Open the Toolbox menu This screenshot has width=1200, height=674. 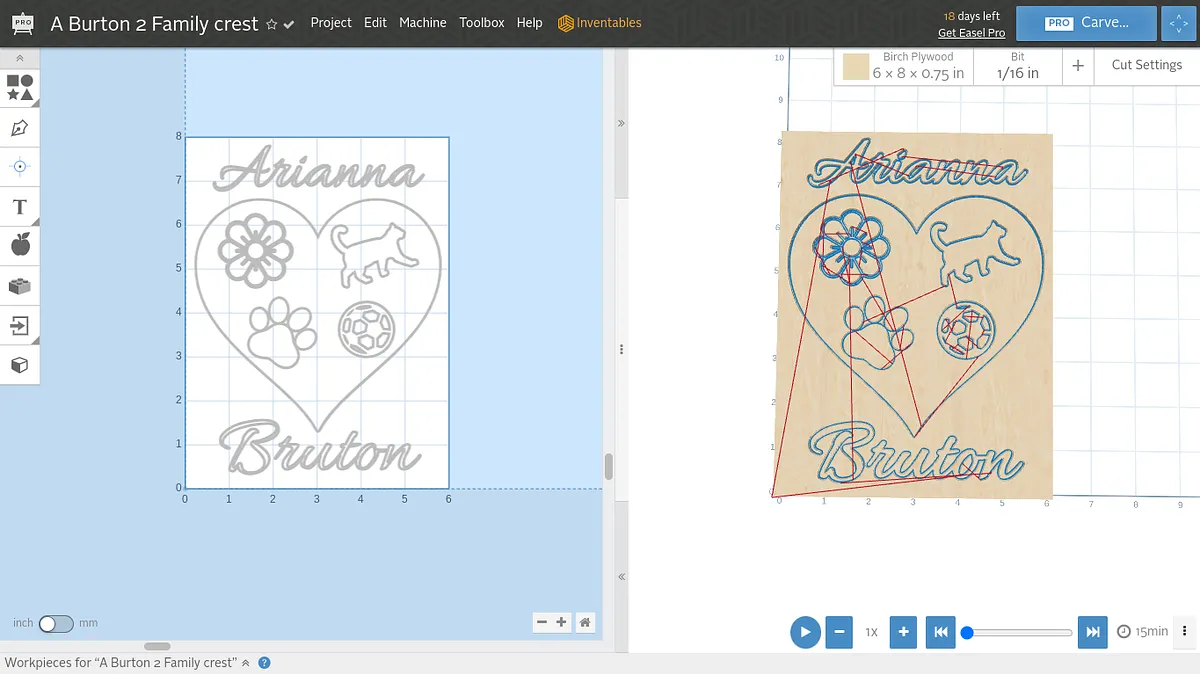[481, 23]
